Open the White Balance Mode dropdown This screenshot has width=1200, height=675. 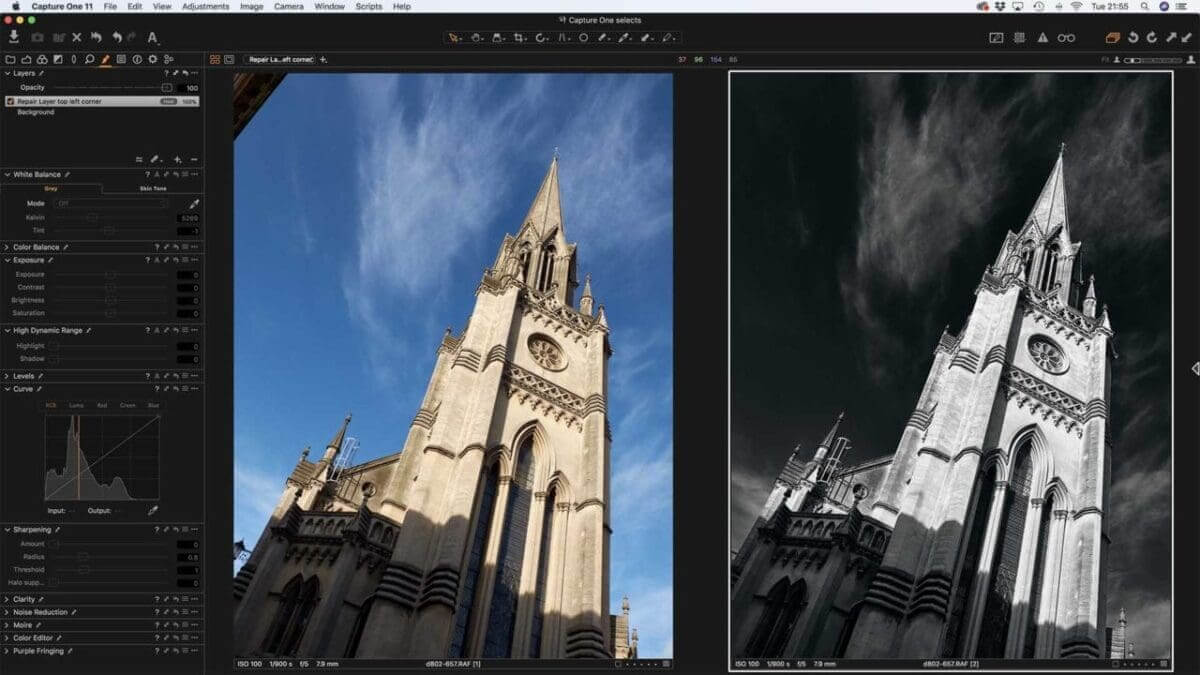tap(112, 203)
